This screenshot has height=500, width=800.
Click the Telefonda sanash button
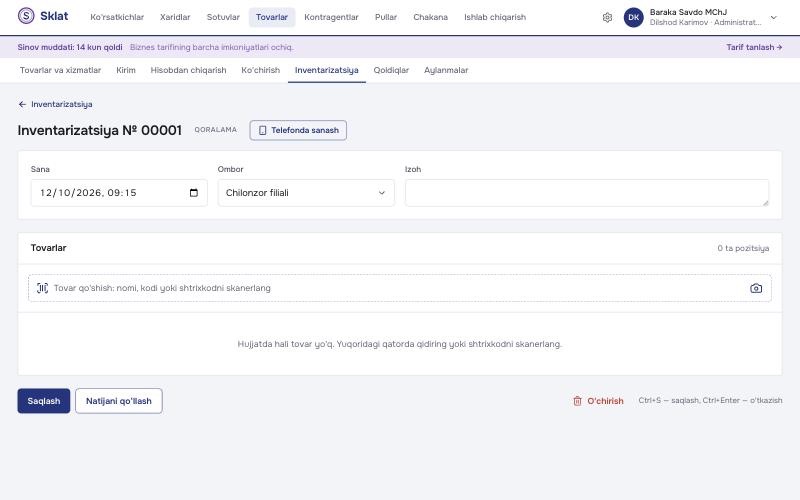(298, 130)
